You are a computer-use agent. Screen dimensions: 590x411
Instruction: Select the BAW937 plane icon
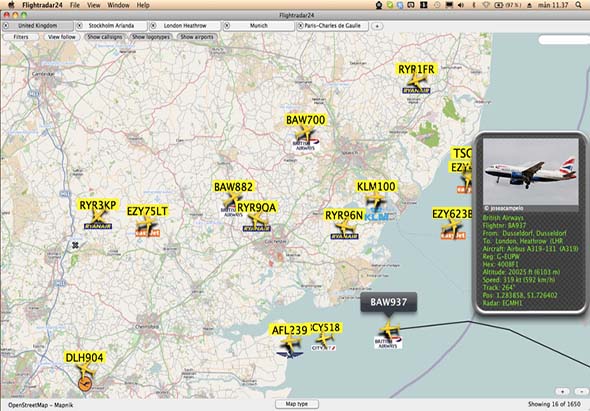(x=389, y=329)
